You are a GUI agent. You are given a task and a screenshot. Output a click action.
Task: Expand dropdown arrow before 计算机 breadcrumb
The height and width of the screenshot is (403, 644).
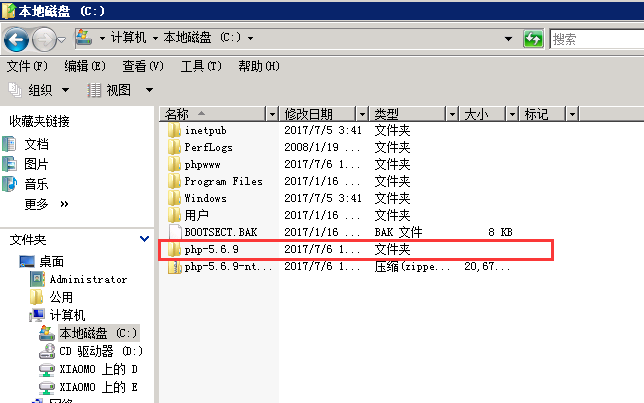point(102,38)
